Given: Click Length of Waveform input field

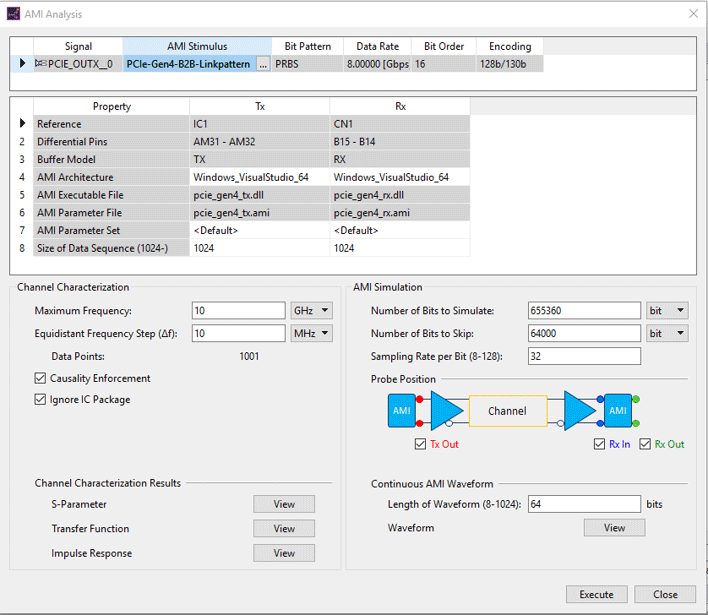Looking at the screenshot, I should tap(584, 504).
